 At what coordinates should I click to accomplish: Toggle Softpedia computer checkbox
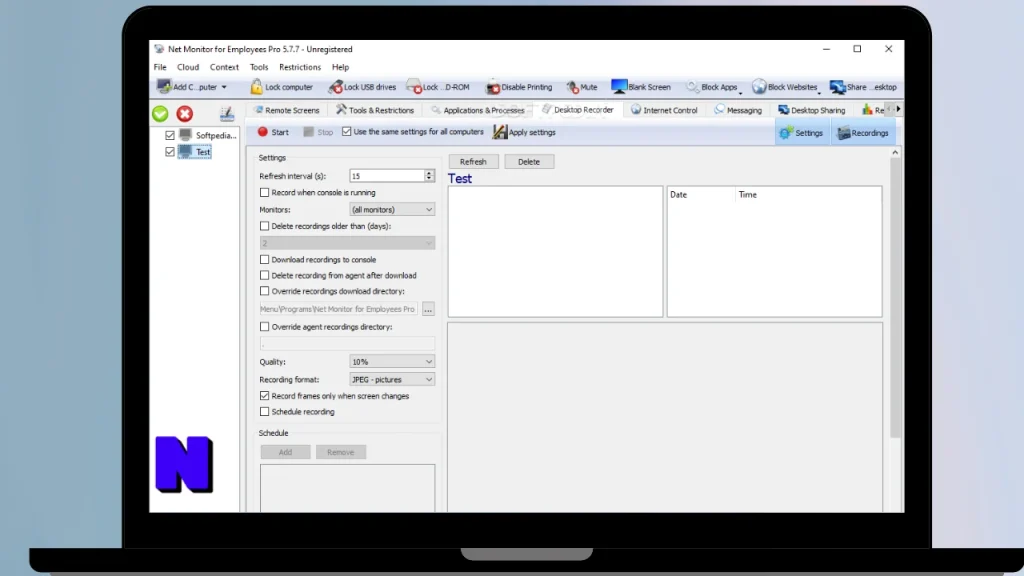coord(170,135)
